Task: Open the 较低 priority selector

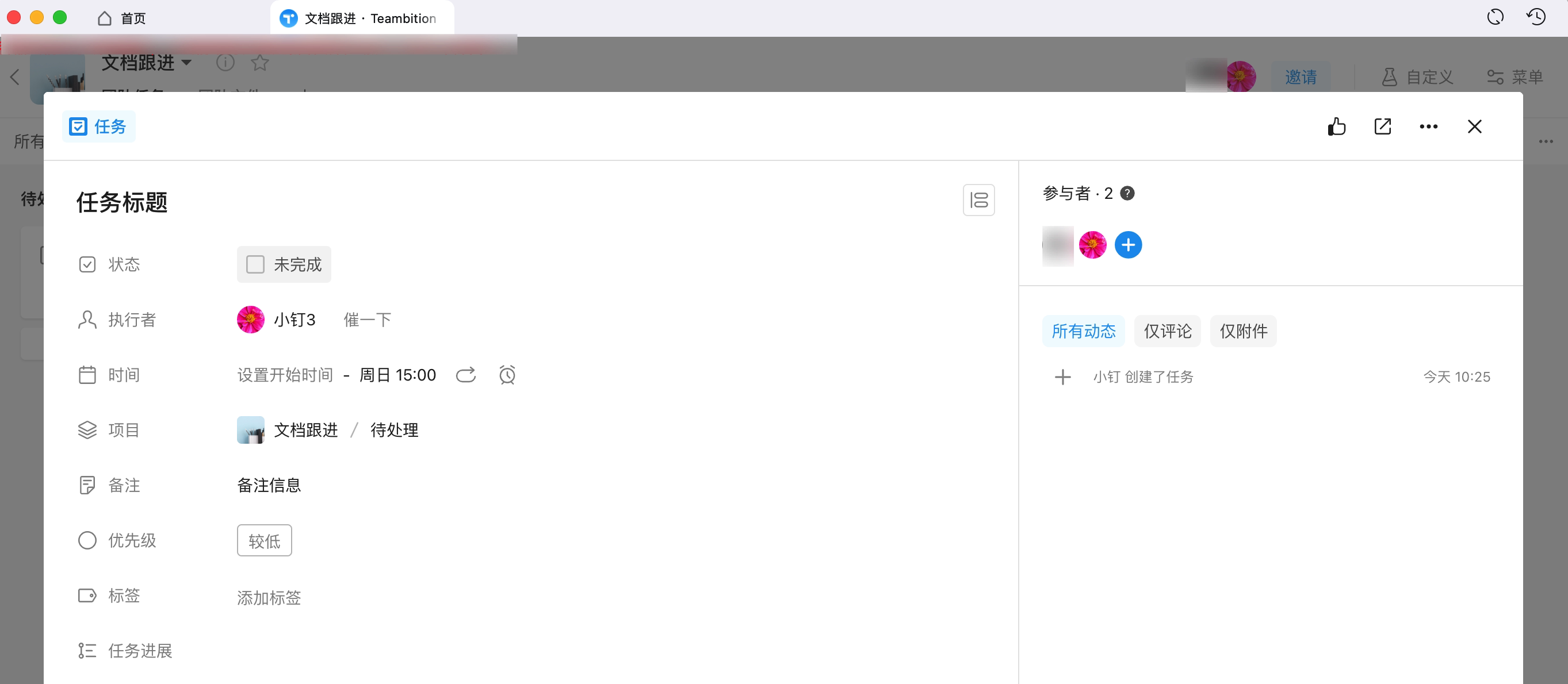Action: [264, 540]
